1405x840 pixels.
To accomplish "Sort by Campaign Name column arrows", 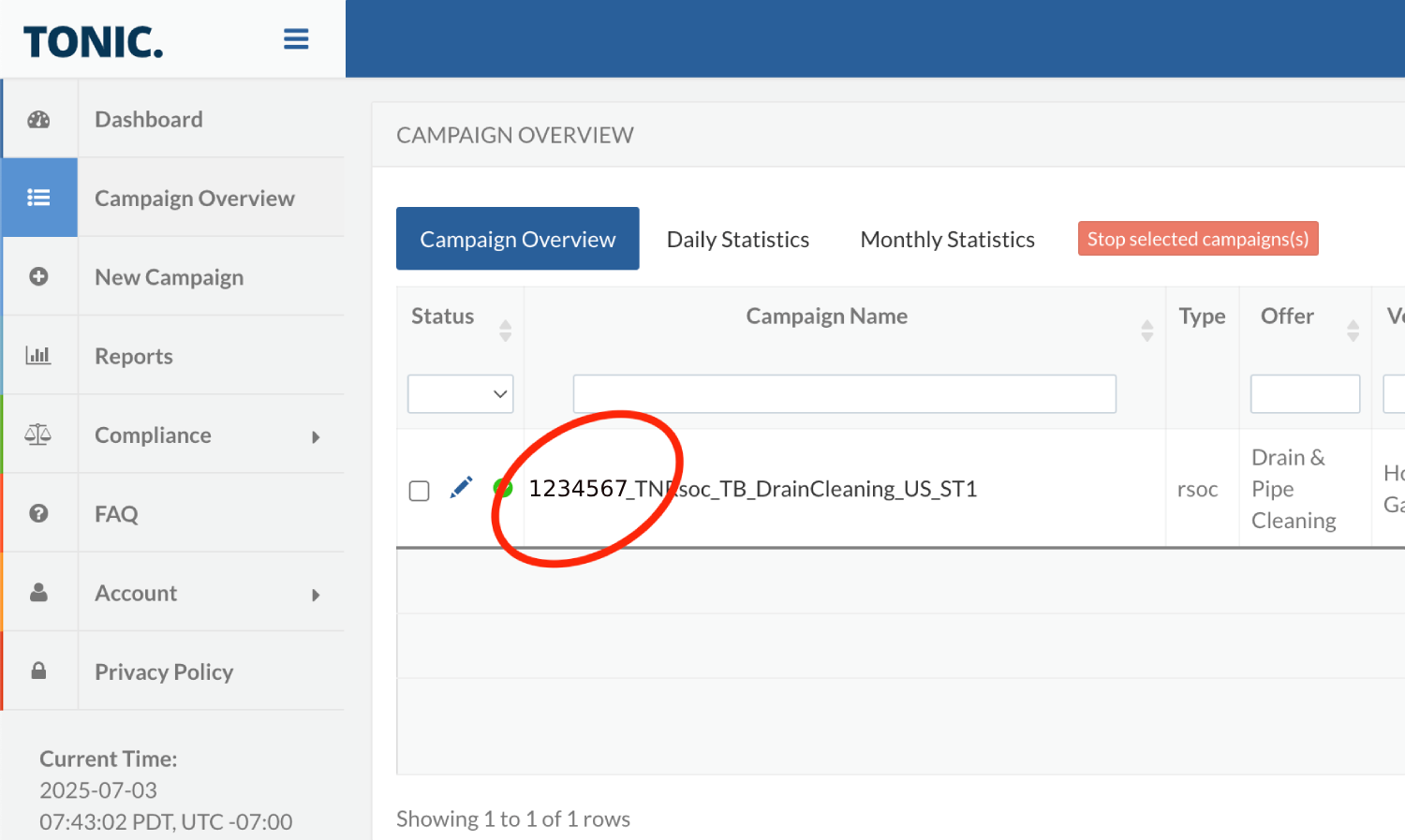I will coord(1146,330).
